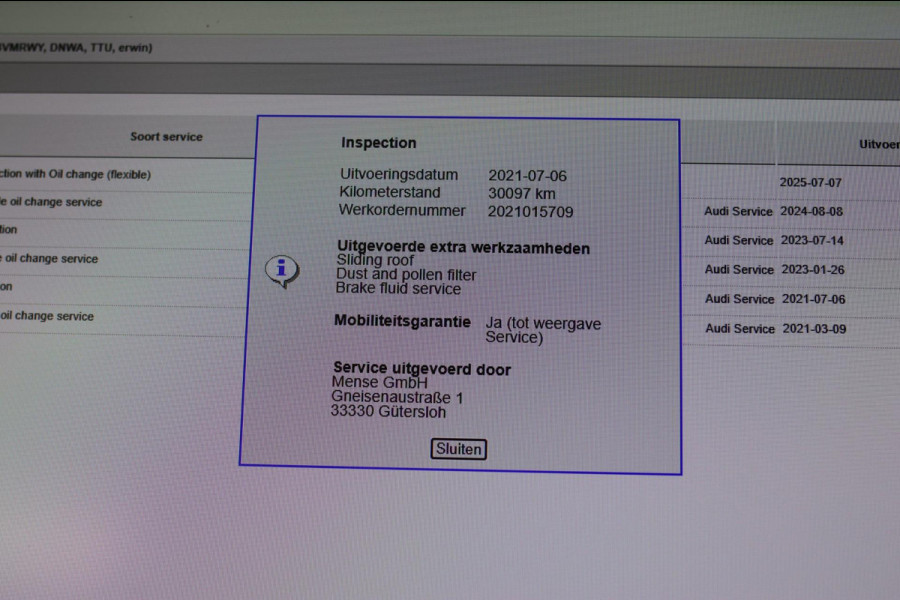Select the Mense GmbH dealer name
Screen dimensions: 900x600
click(x=379, y=383)
